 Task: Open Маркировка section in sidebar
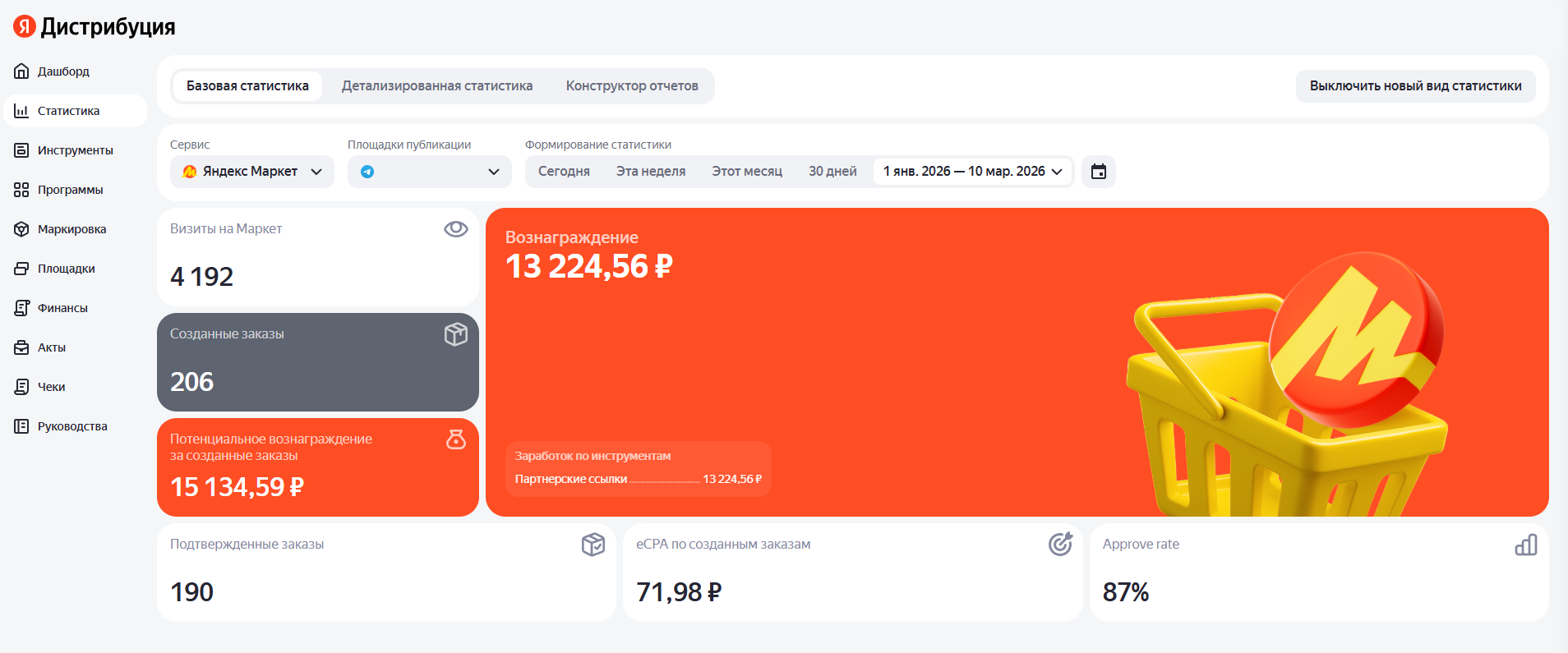pos(76,229)
